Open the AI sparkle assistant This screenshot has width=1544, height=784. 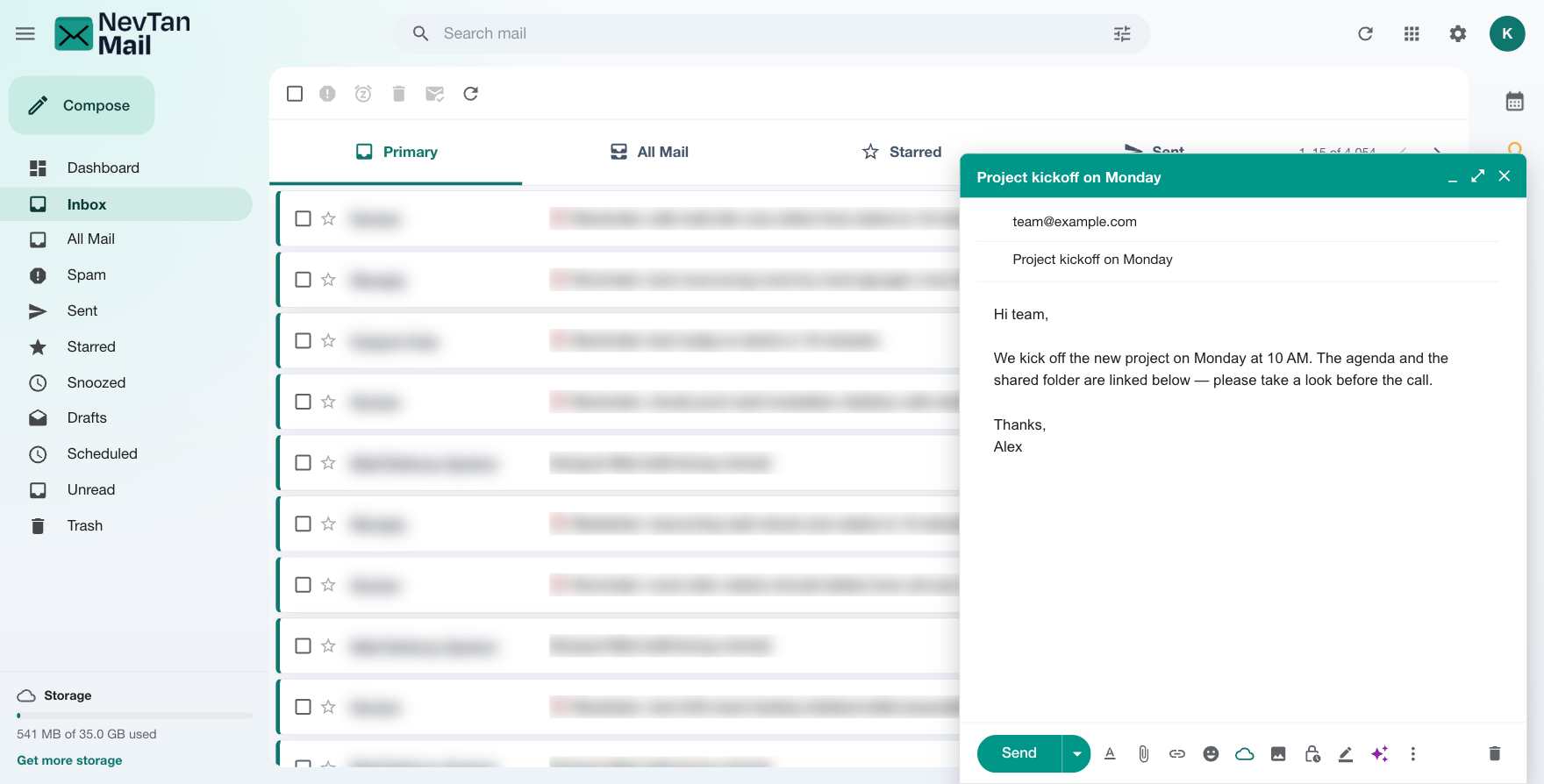(x=1379, y=753)
